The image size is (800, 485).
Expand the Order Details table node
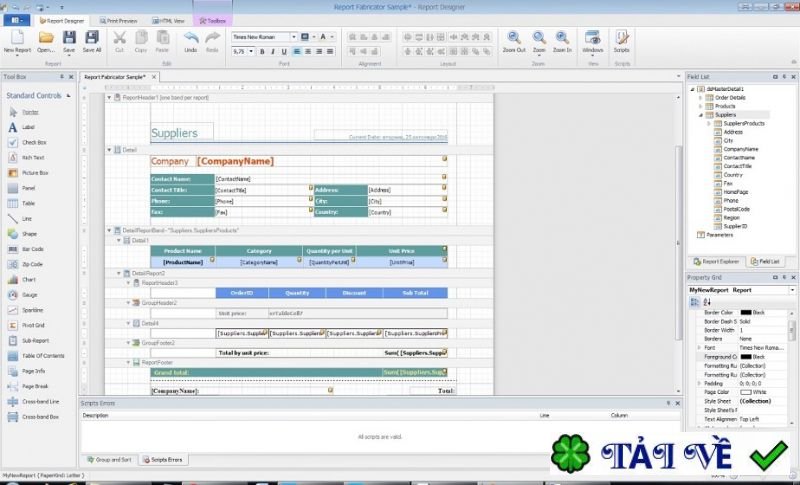[701, 98]
